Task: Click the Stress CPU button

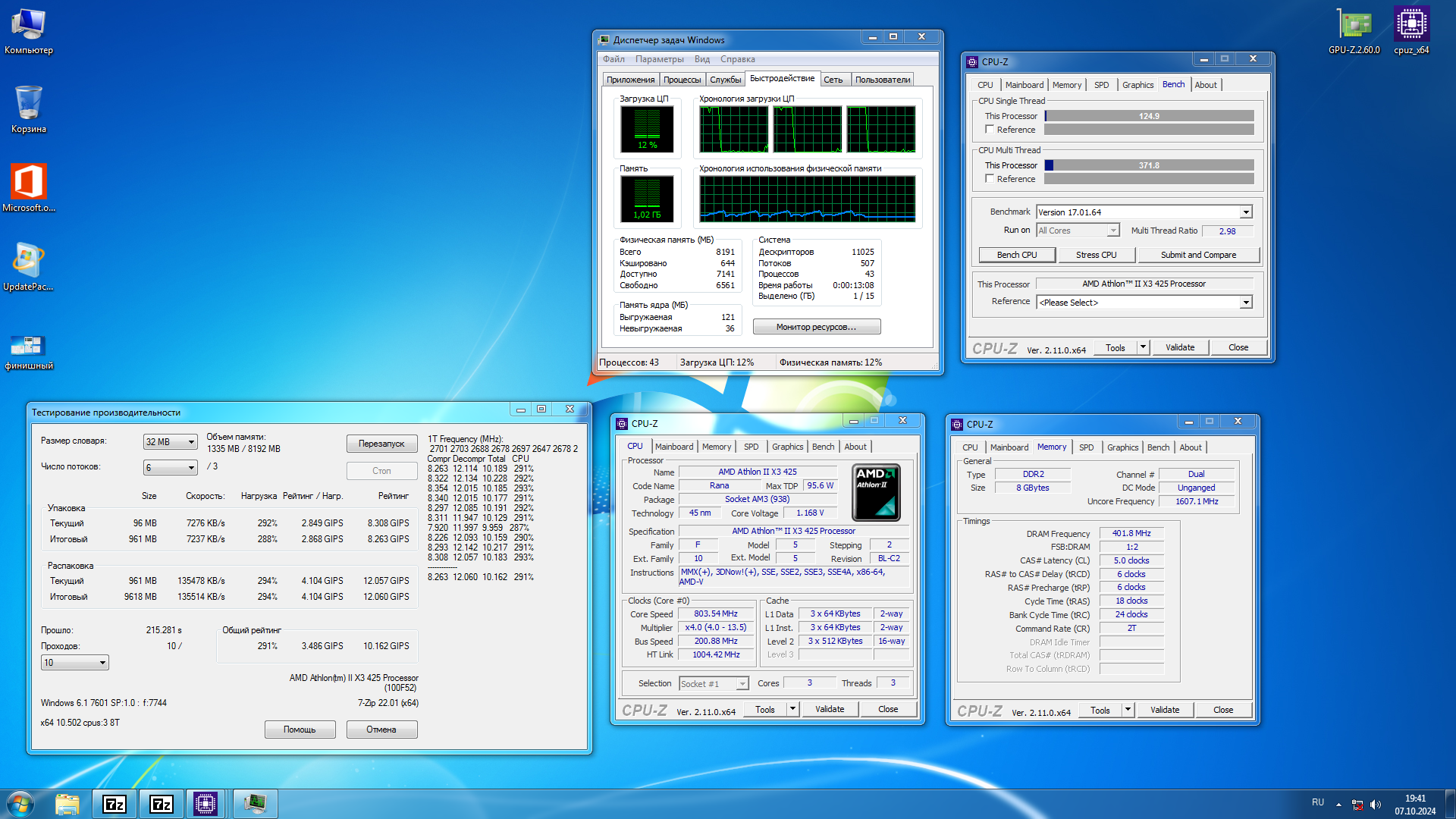Action: click(1096, 255)
